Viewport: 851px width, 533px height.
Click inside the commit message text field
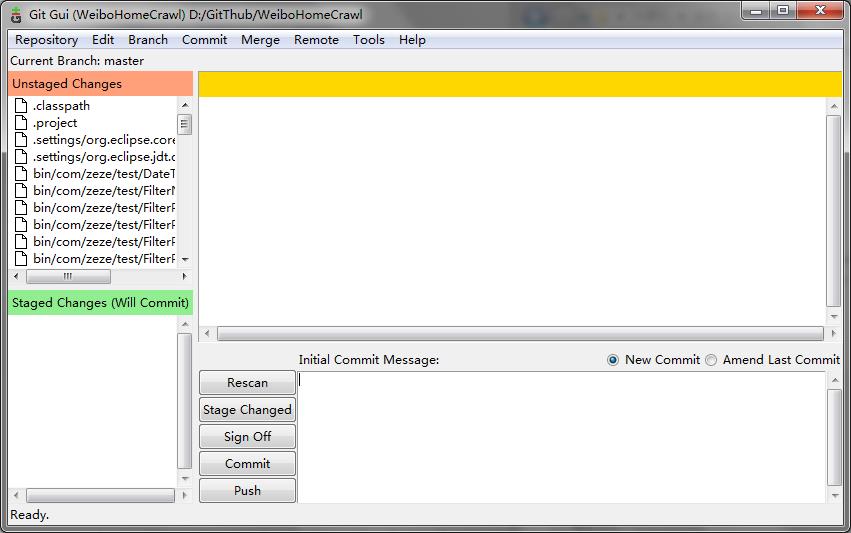562,437
